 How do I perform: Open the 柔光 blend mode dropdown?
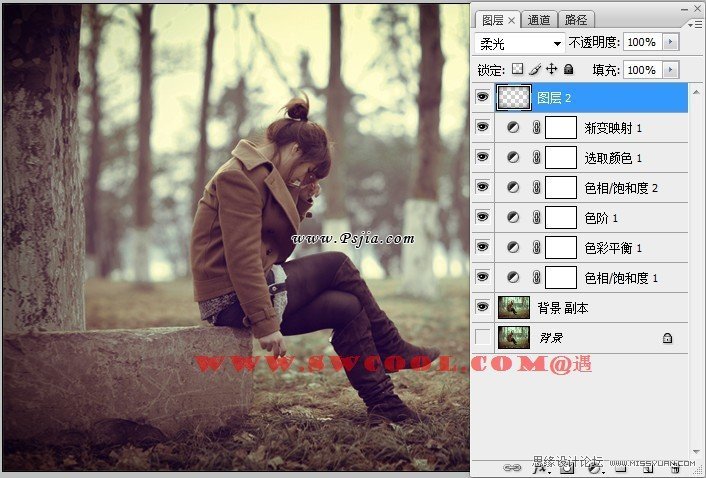(x=520, y=44)
